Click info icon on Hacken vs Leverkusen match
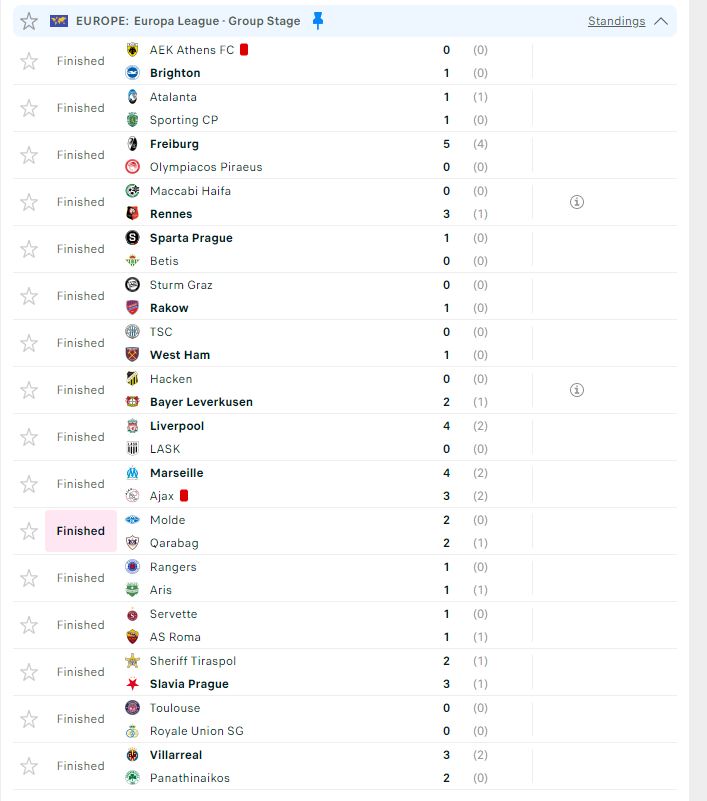This screenshot has height=801, width=707. click(x=576, y=390)
